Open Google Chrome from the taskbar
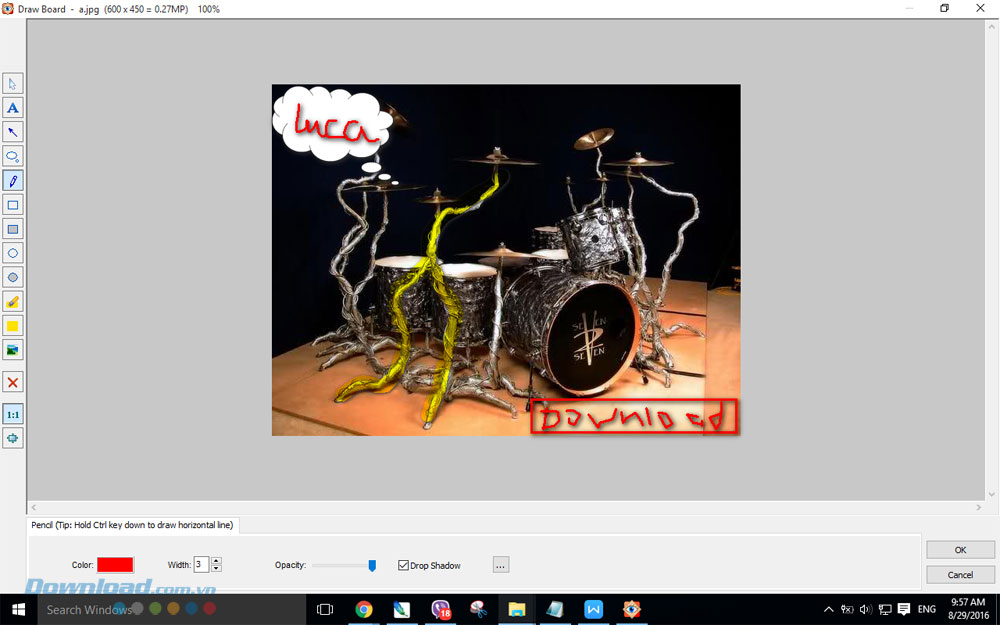The width and height of the screenshot is (1000, 625). coord(364,609)
